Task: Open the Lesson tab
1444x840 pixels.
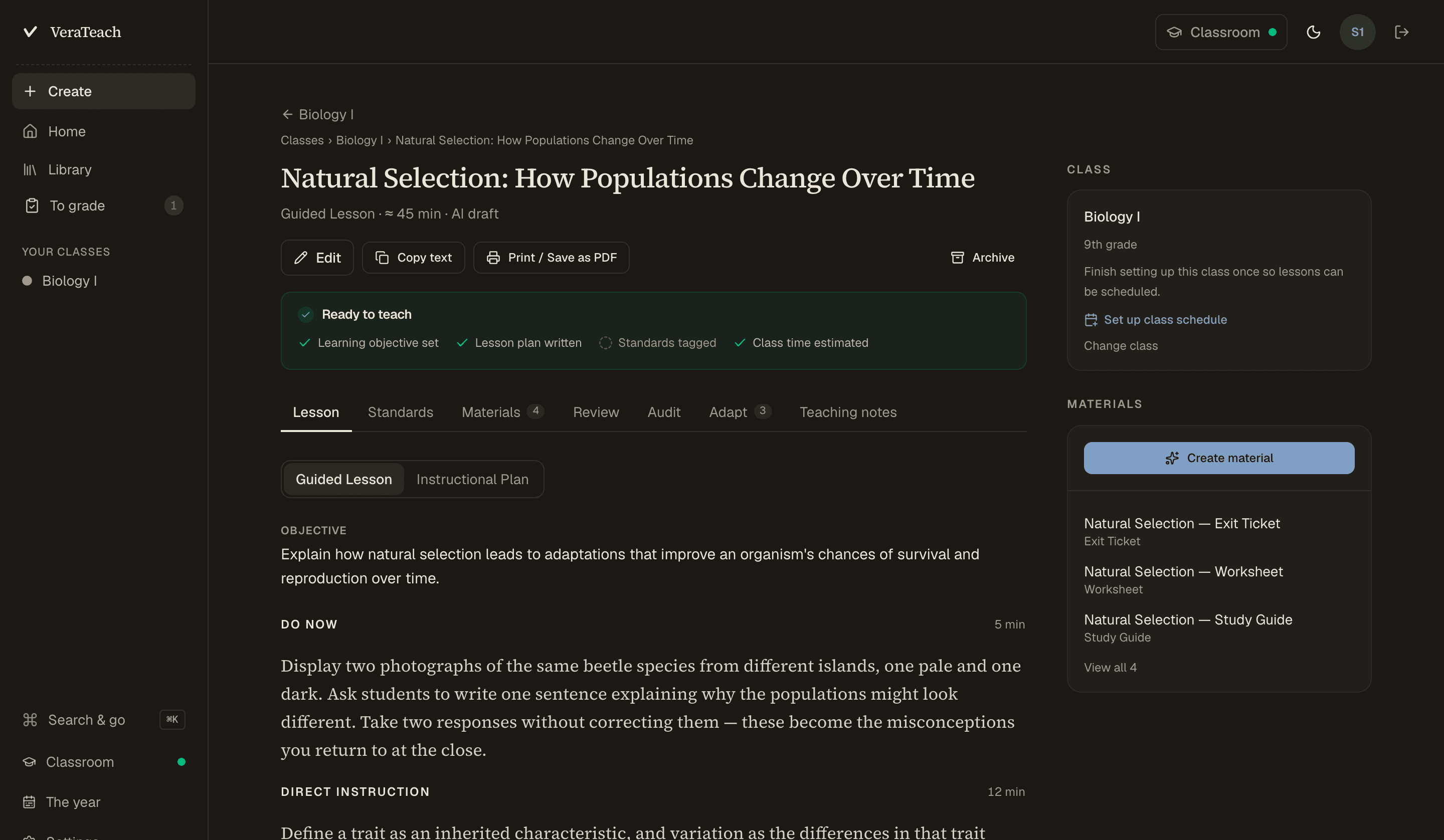Action: point(316,412)
